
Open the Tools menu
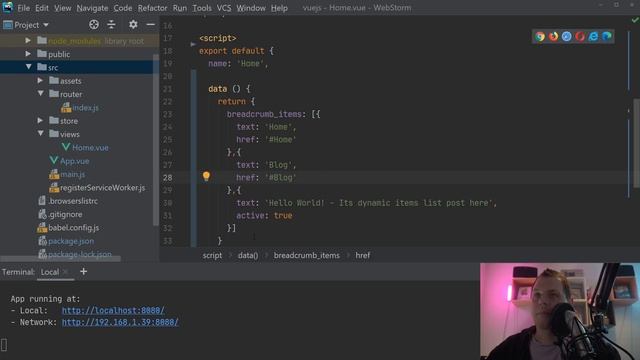pos(202,8)
